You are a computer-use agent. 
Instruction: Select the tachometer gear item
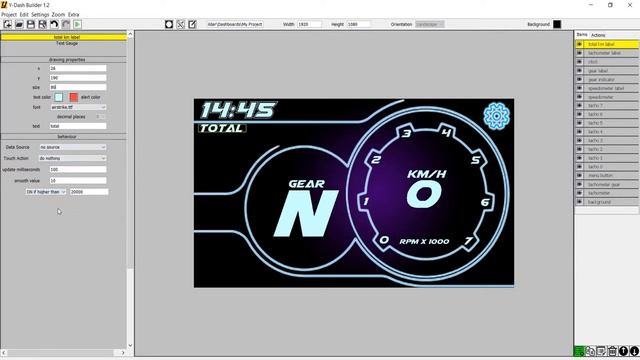tap(611, 184)
